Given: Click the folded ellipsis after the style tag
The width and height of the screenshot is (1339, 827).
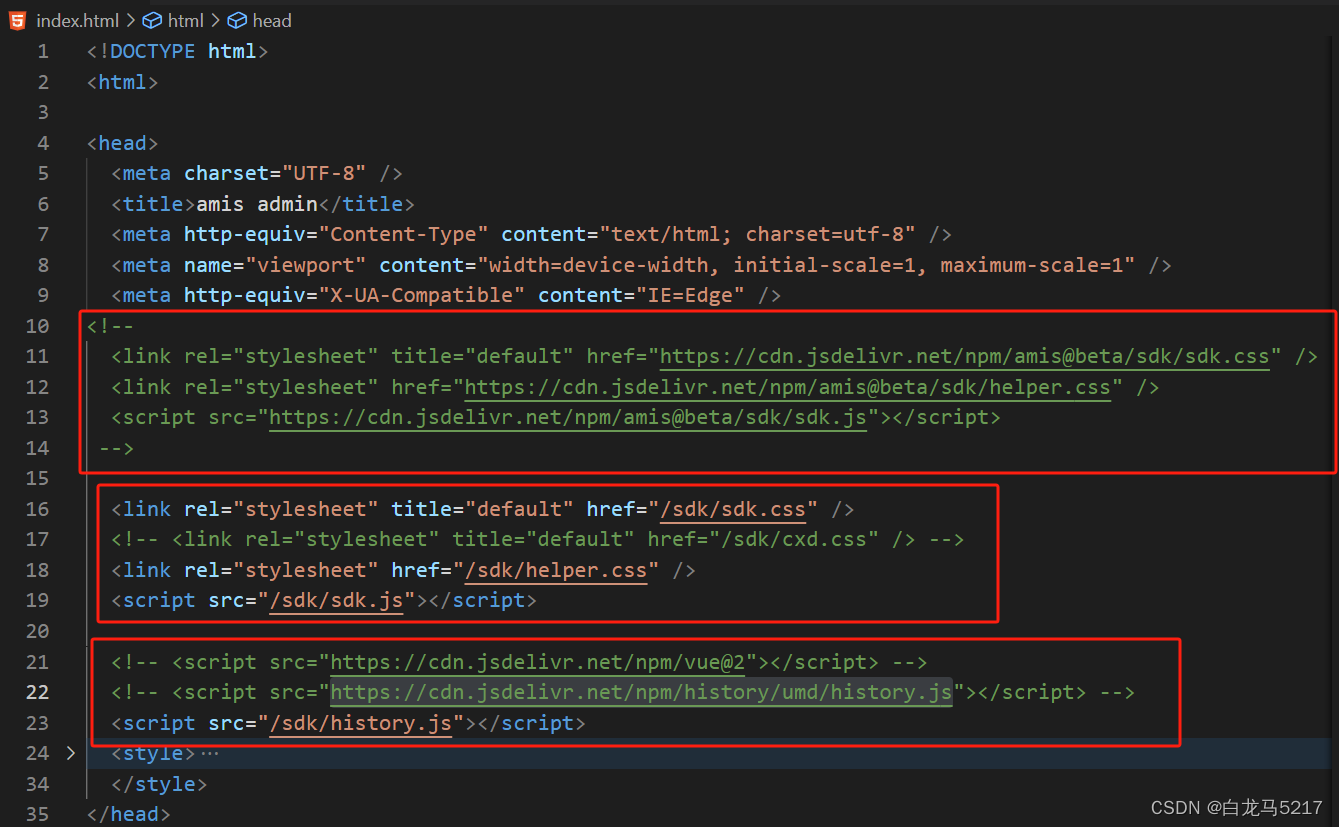Looking at the screenshot, I should click(x=209, y=753).
